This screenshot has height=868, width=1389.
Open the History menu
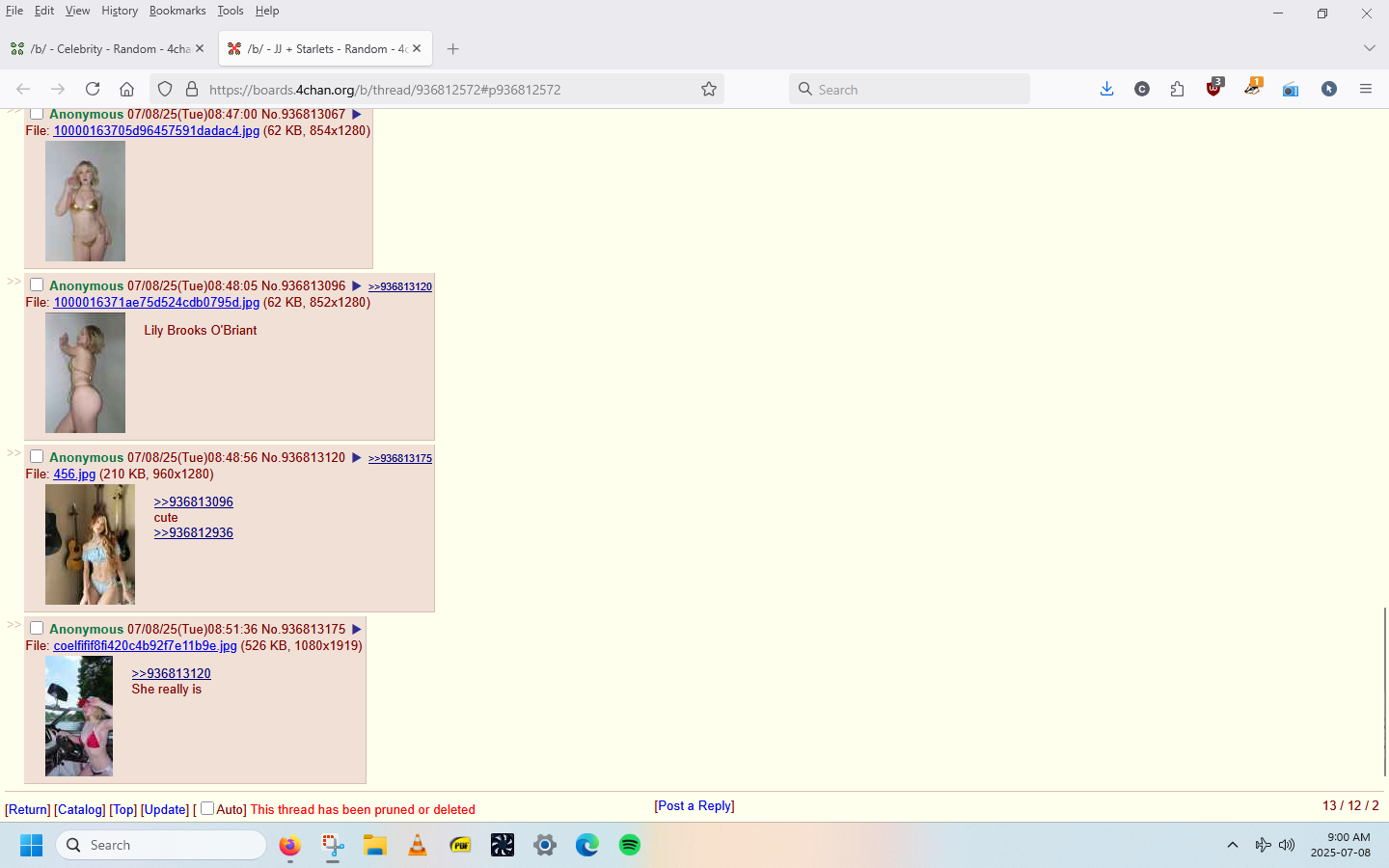[x=120, y=11]
